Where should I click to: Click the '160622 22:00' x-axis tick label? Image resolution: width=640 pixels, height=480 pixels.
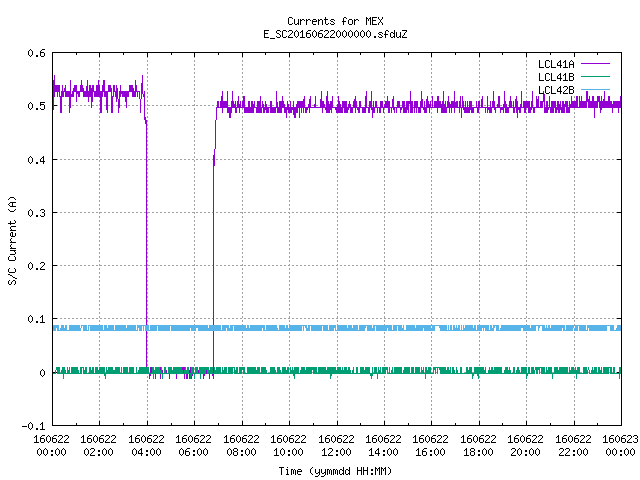pos(573,446)
